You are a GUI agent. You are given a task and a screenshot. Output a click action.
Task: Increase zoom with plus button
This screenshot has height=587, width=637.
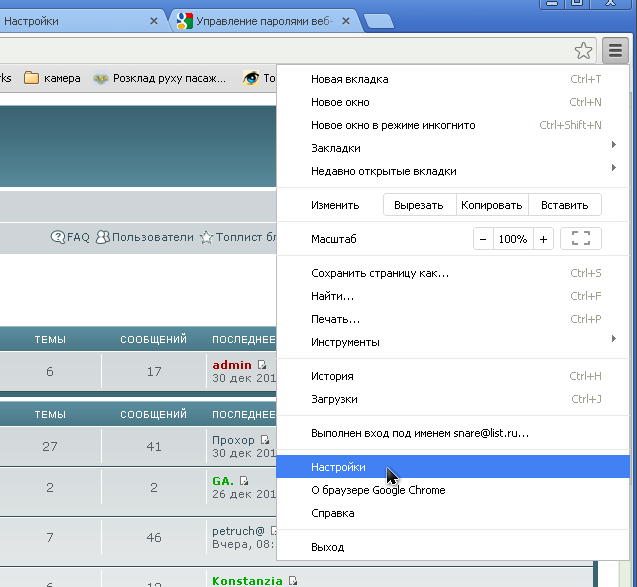coord(543,239)
